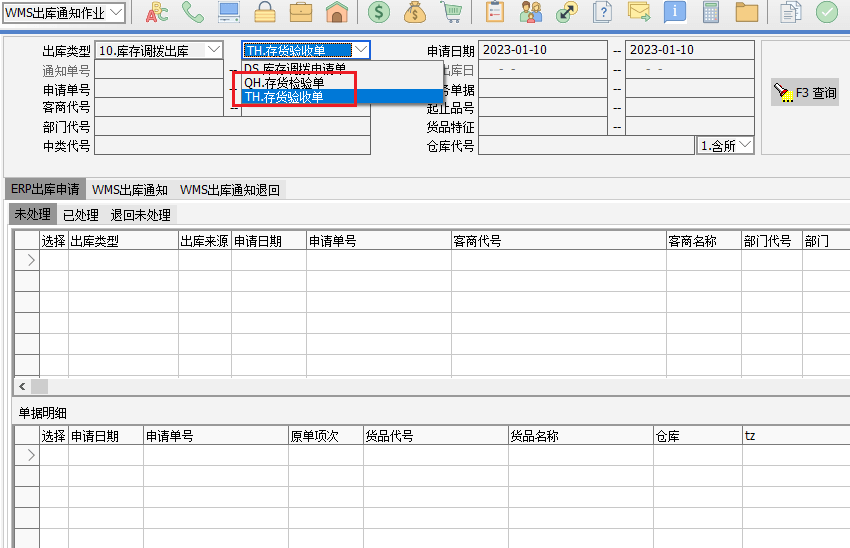Click the shopping cart toolbar icon

(451, 12)
